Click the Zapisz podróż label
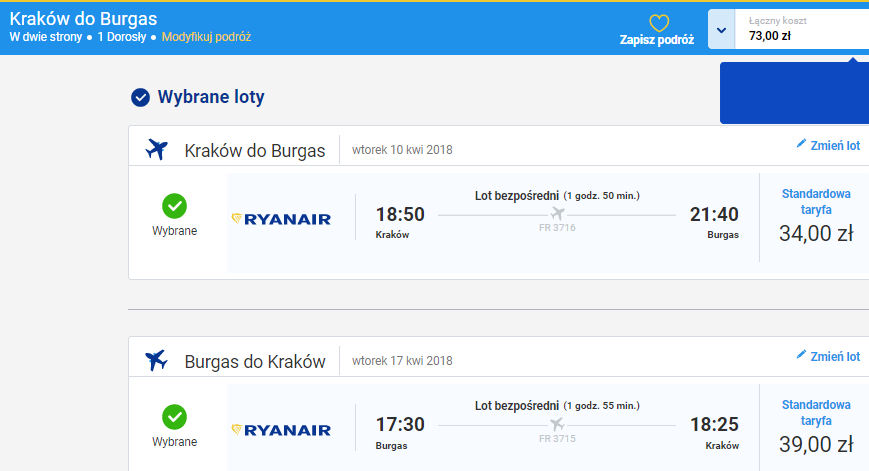This screenshot has width=869, height=471. tap(657, 40)
